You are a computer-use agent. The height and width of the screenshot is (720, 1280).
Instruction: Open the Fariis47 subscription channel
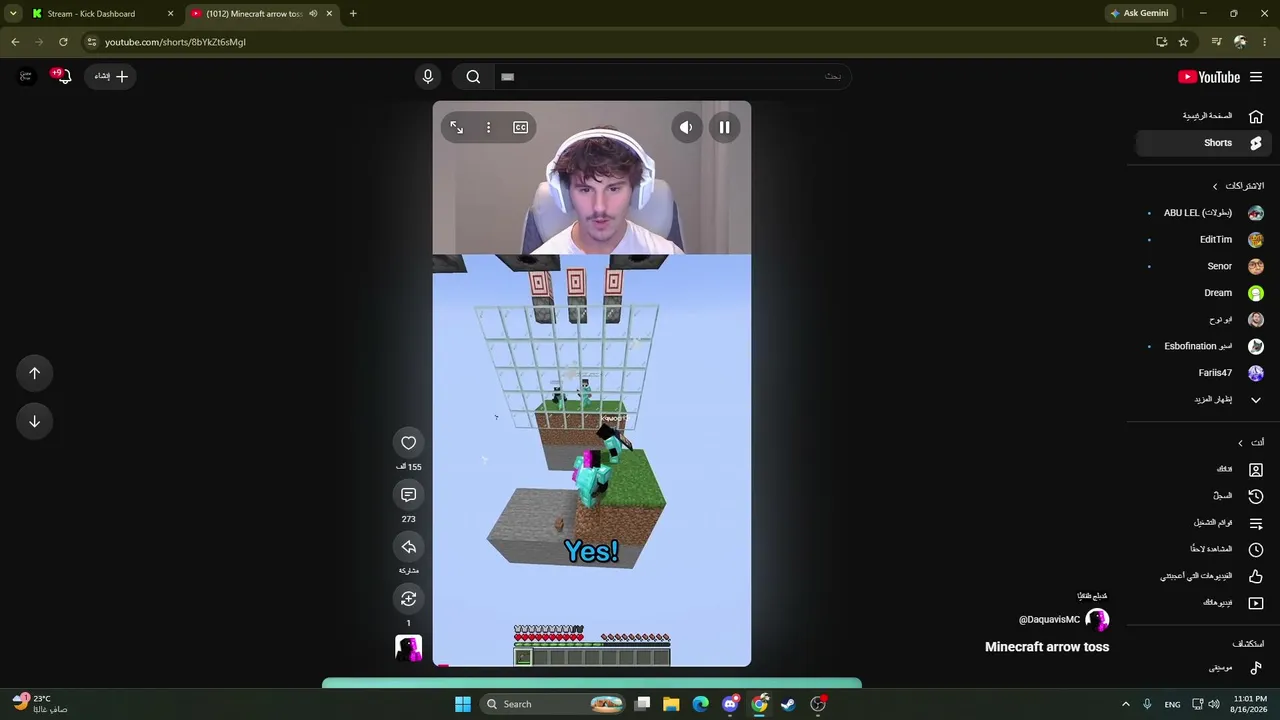pos(1204,373)
